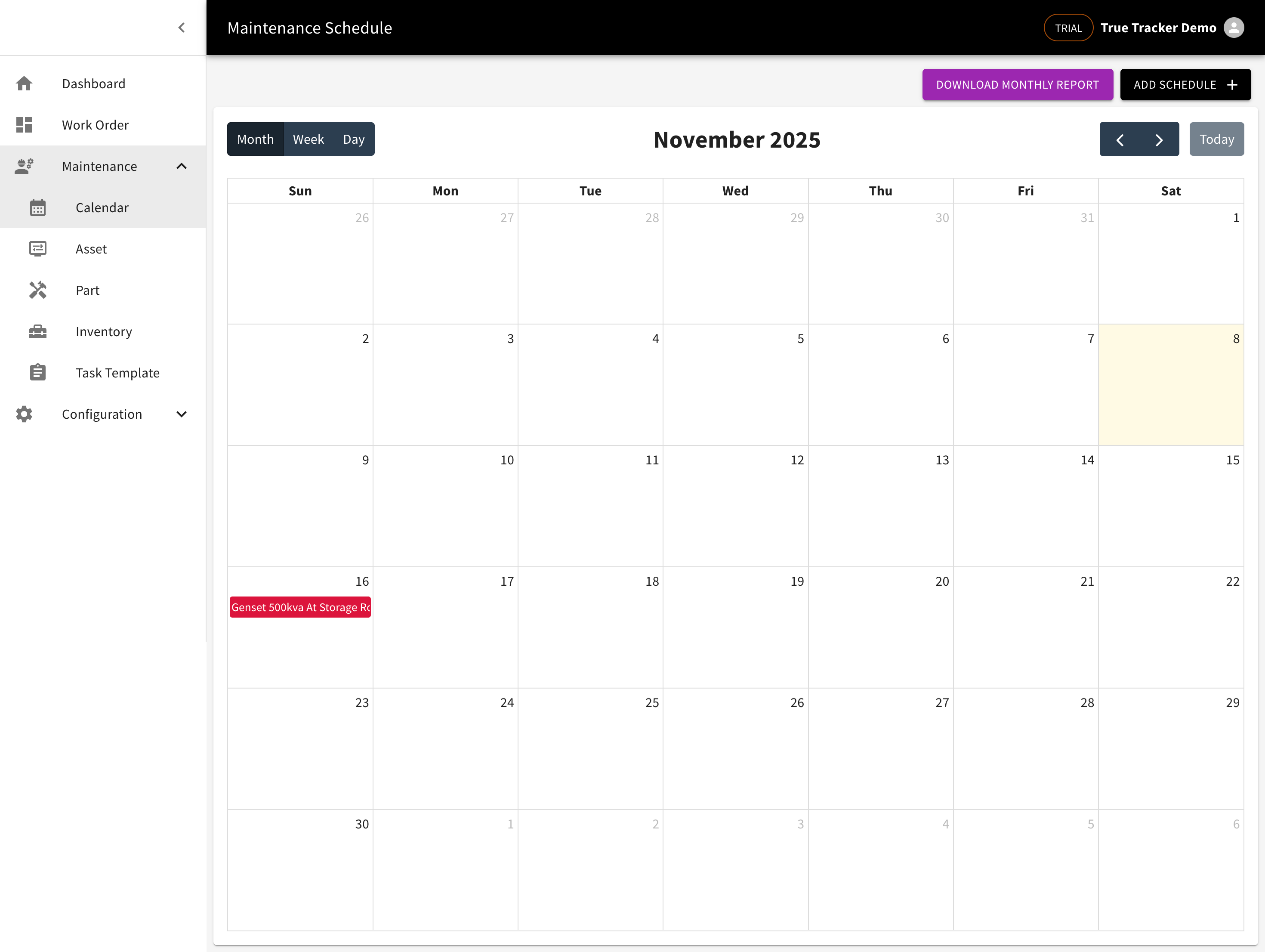Screen dimensions: 1265x952
Task: Open the user avatar profile icon
Action: pyautogui.click(x=1234, y=28)
